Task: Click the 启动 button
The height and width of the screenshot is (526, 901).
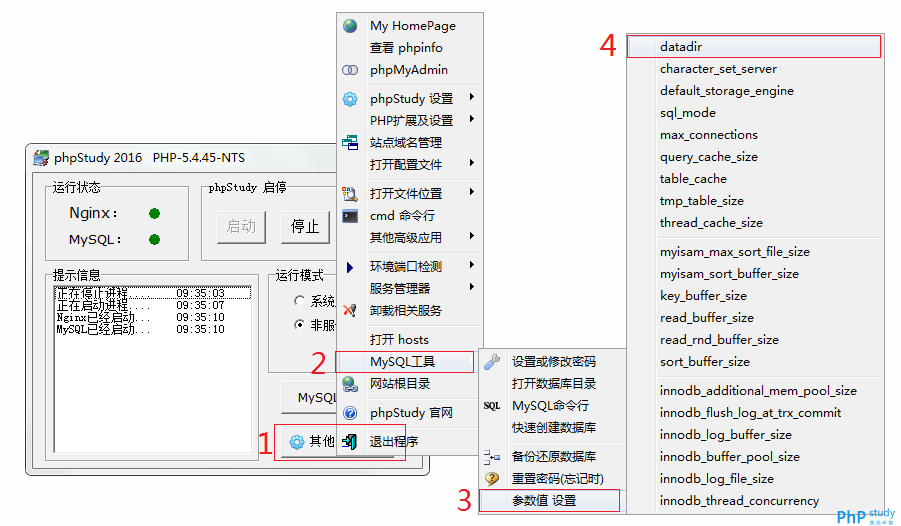Action: [241, 226]
